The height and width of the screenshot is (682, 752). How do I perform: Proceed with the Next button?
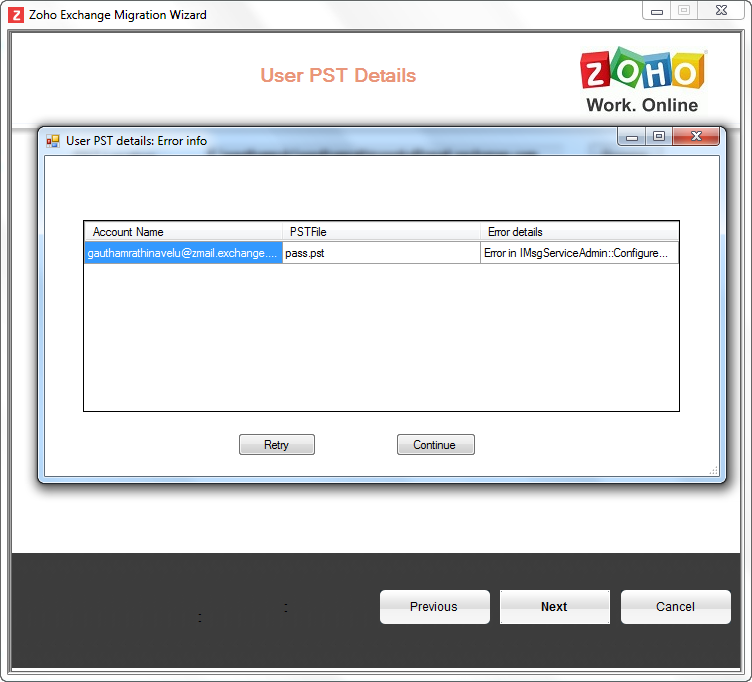[x=555, y=607]
